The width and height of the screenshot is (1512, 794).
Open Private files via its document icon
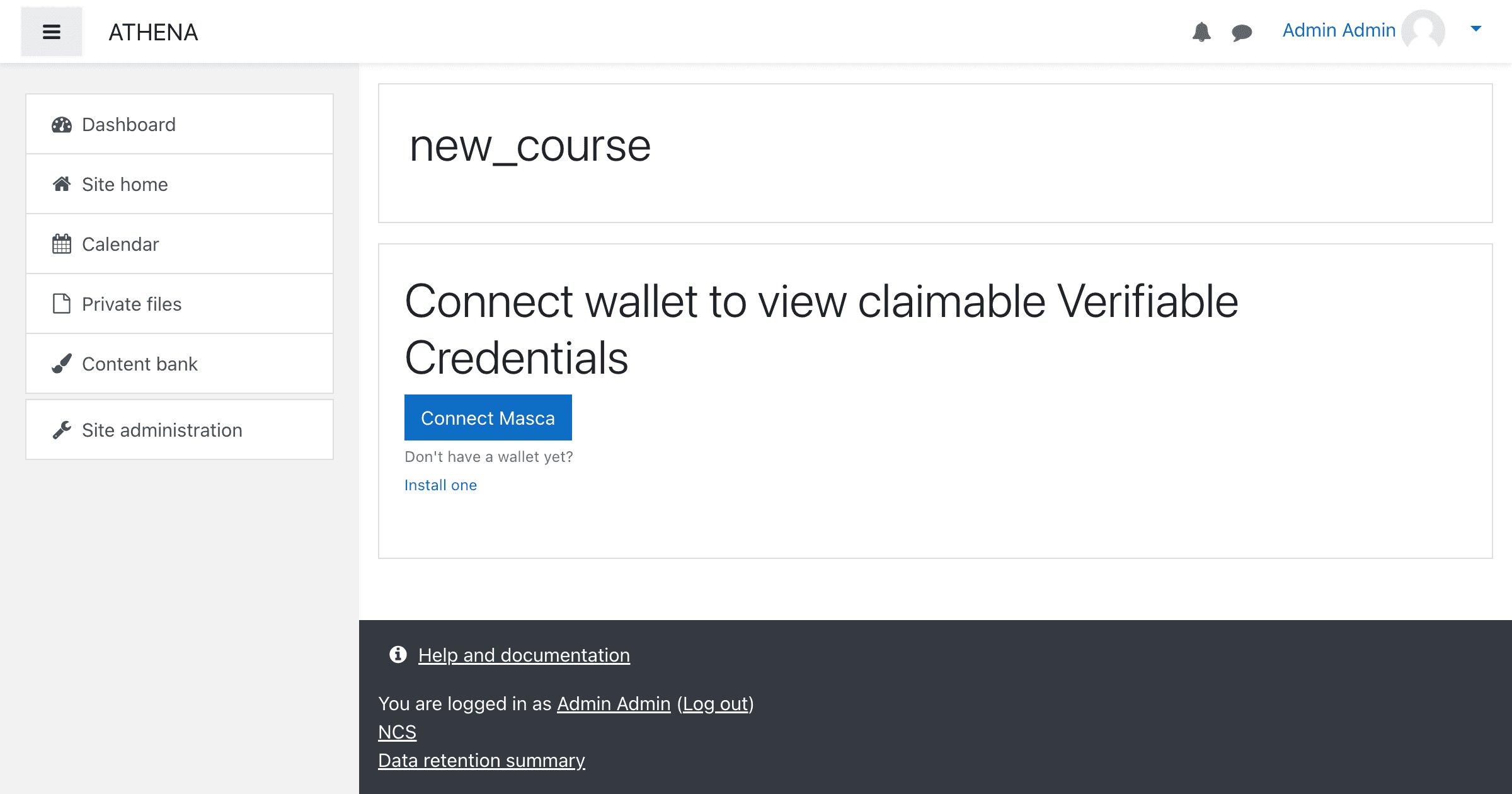61,303
